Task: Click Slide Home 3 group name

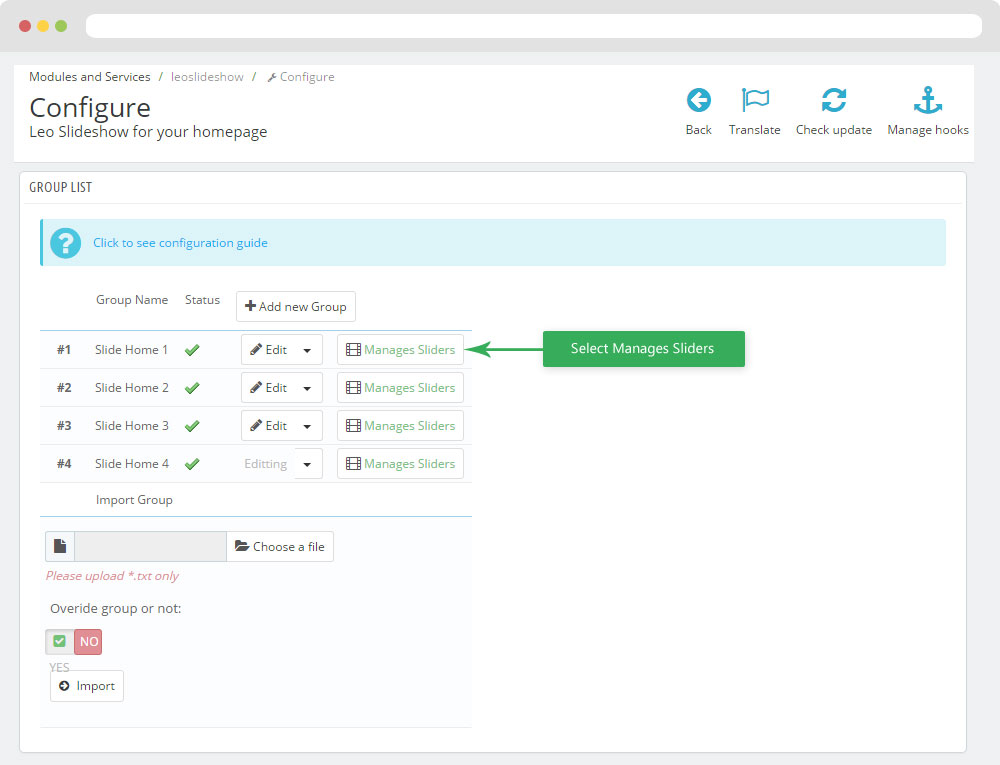Action: click(x=132, y=426)
